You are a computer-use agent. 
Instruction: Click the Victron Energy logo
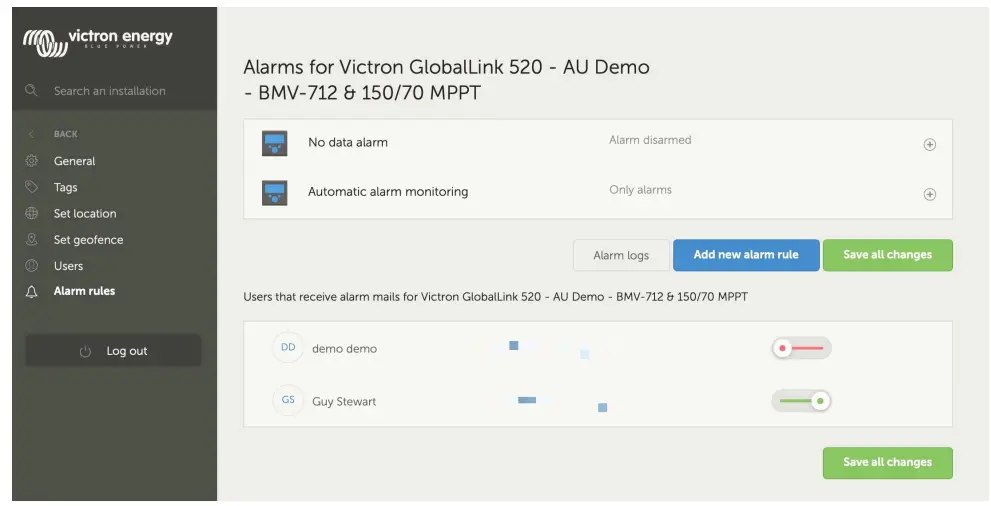pos(98,41)
